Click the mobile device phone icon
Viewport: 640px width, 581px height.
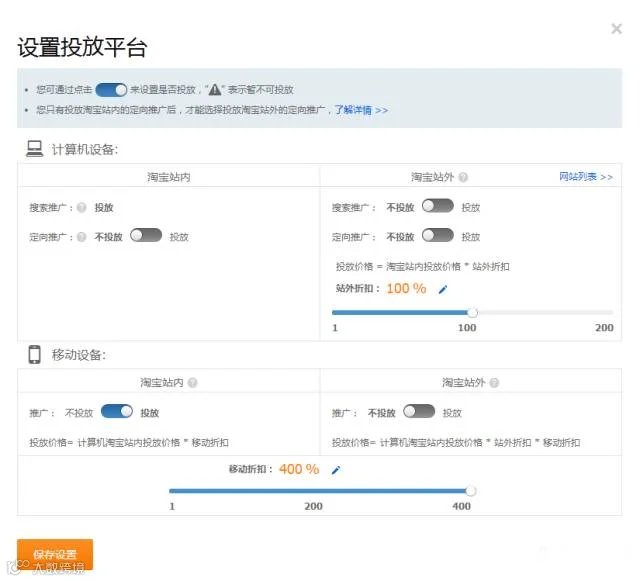pyautogui.click(x=34, y=354)
